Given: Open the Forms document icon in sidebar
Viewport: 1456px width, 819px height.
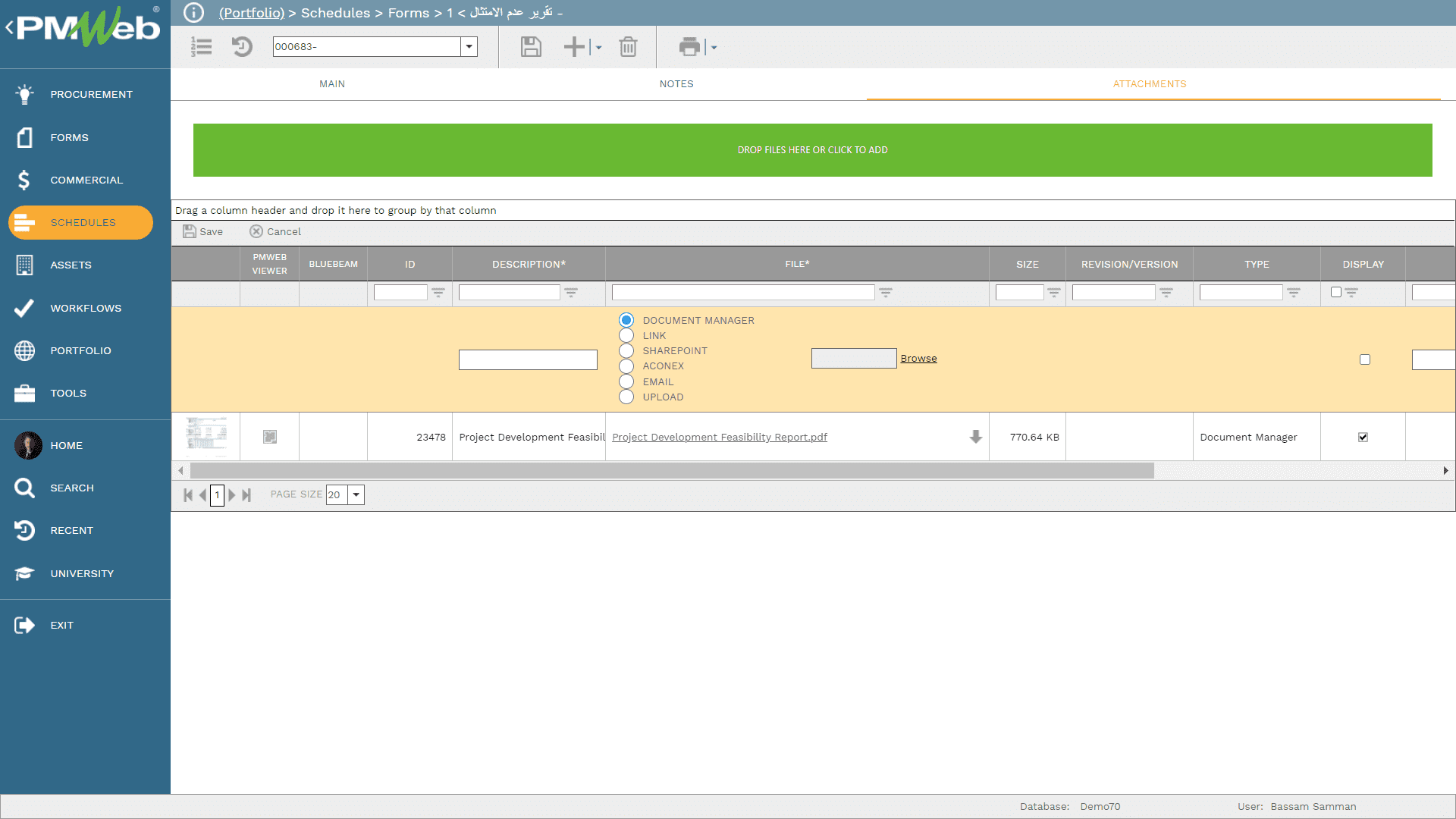Looking at the screenshot, I should click(x=24, y=137).
